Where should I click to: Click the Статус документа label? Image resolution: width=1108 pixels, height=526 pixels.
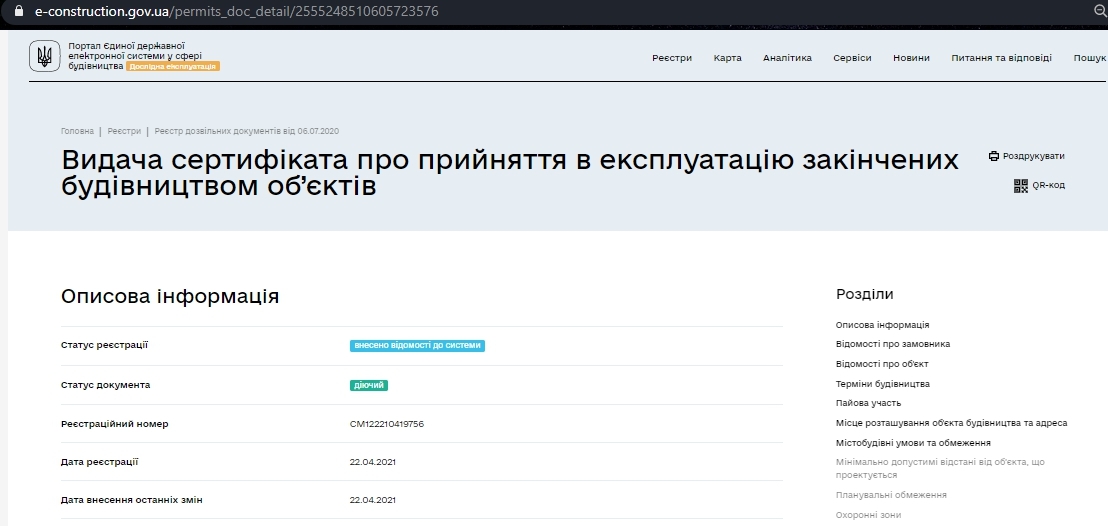point(106,385)
